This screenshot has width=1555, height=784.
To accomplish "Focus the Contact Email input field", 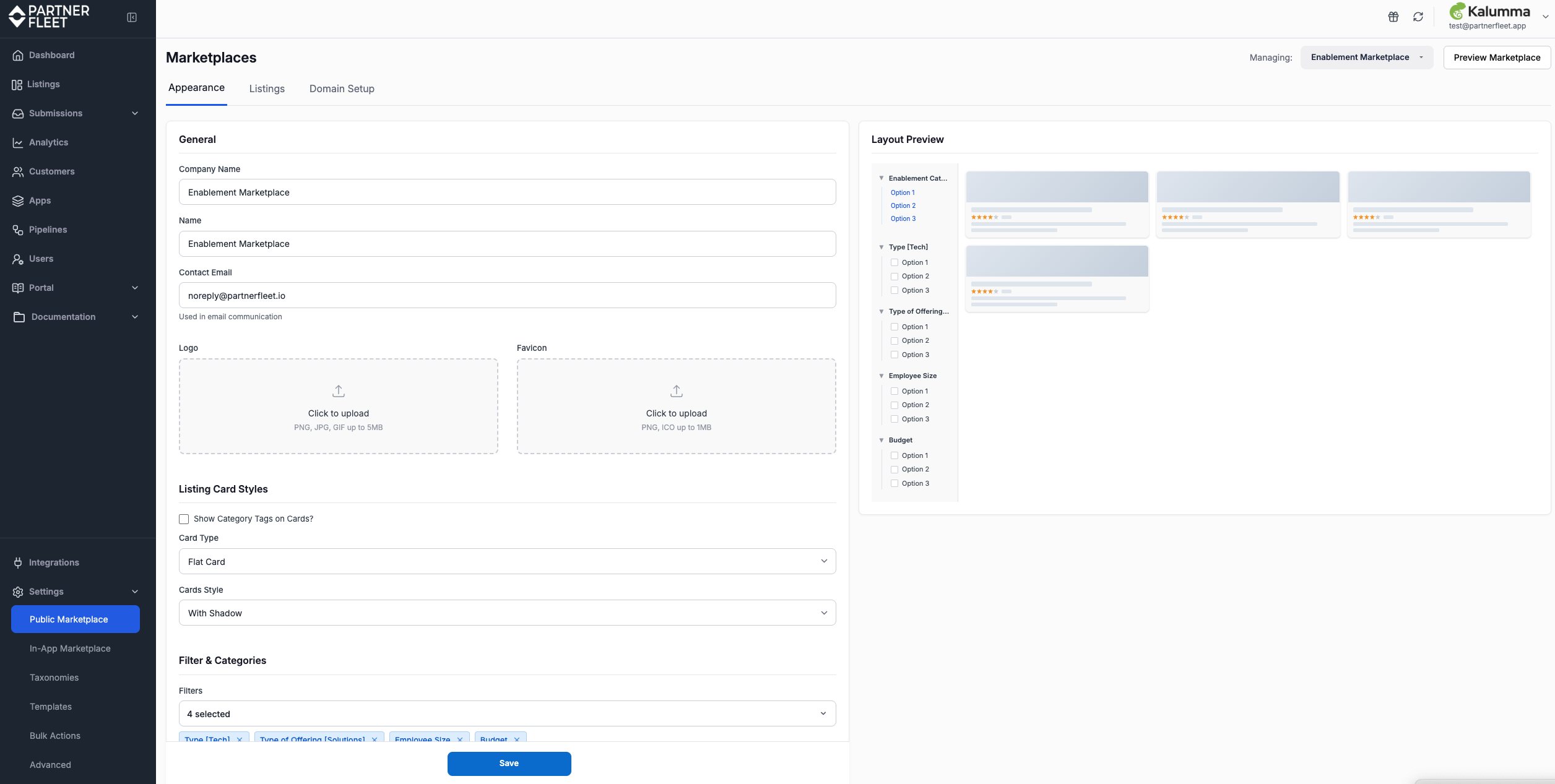I will 507,295.
